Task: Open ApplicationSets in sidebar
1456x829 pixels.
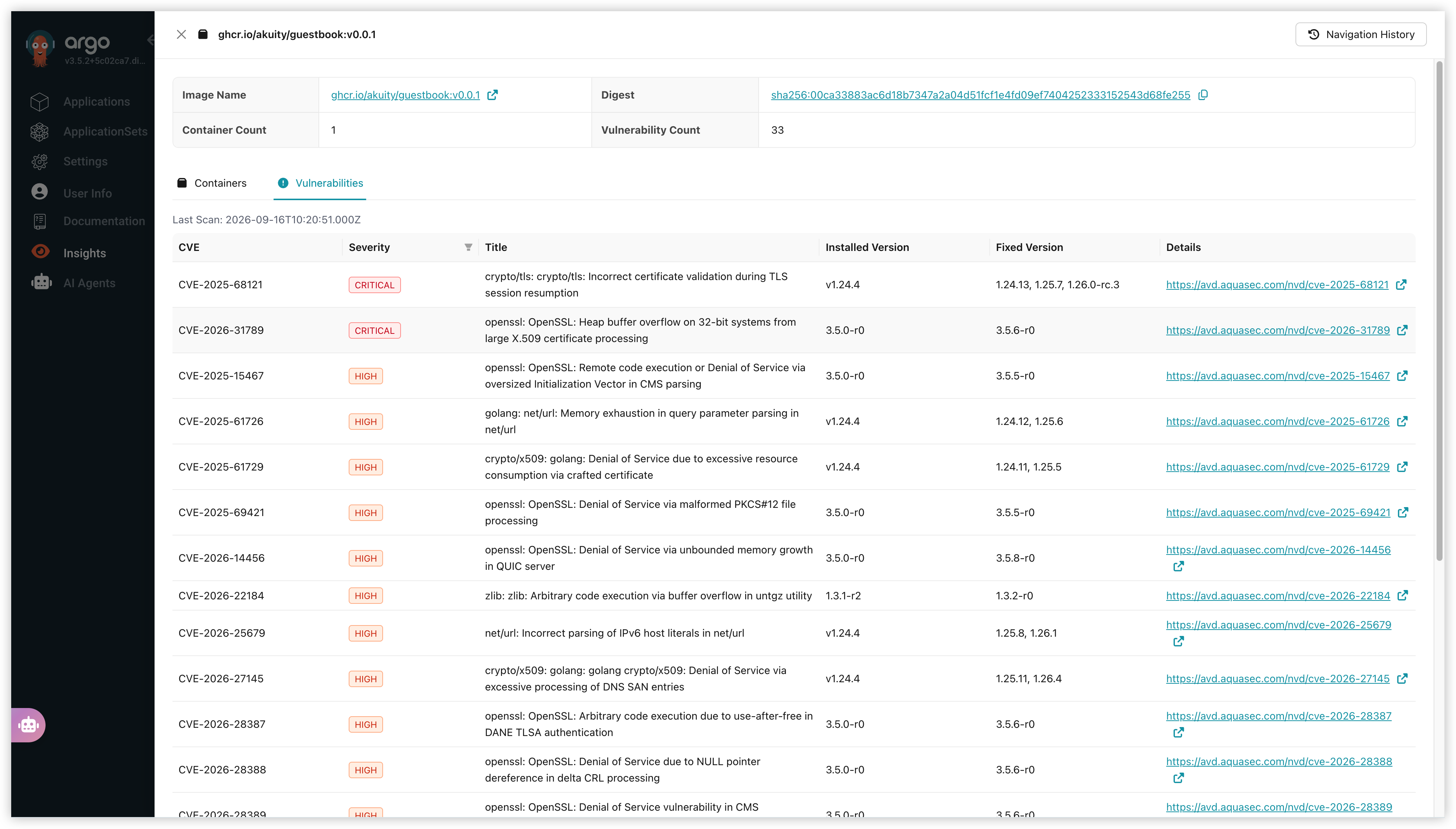Action: pos(105,131)
